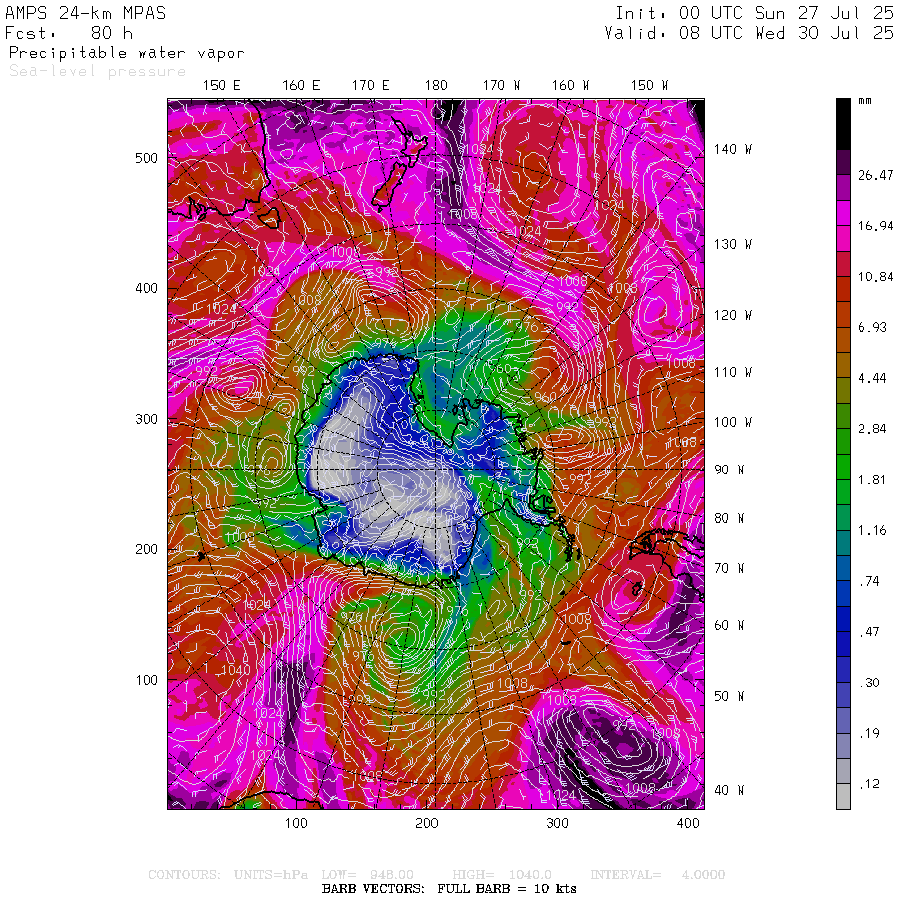Pick the black segment of the color bar

pos(843,124)
